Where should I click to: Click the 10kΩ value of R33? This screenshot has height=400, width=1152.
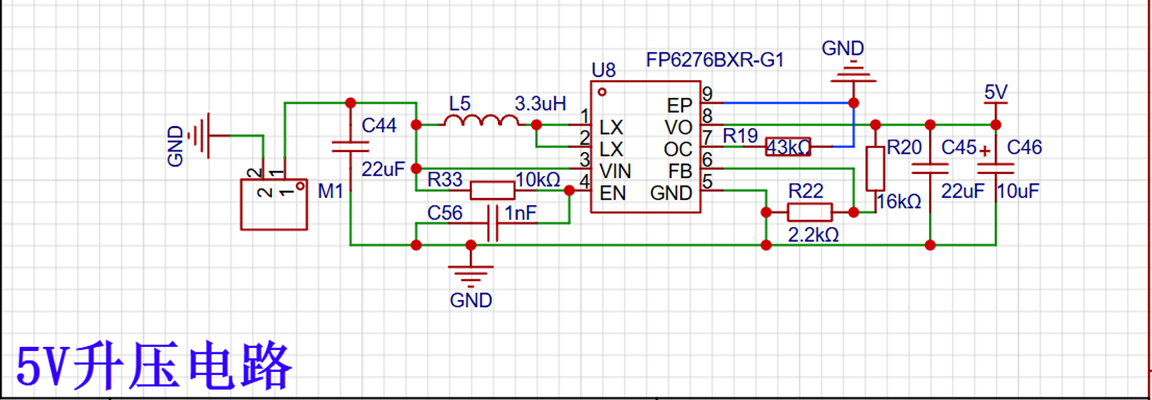[538, 179]
